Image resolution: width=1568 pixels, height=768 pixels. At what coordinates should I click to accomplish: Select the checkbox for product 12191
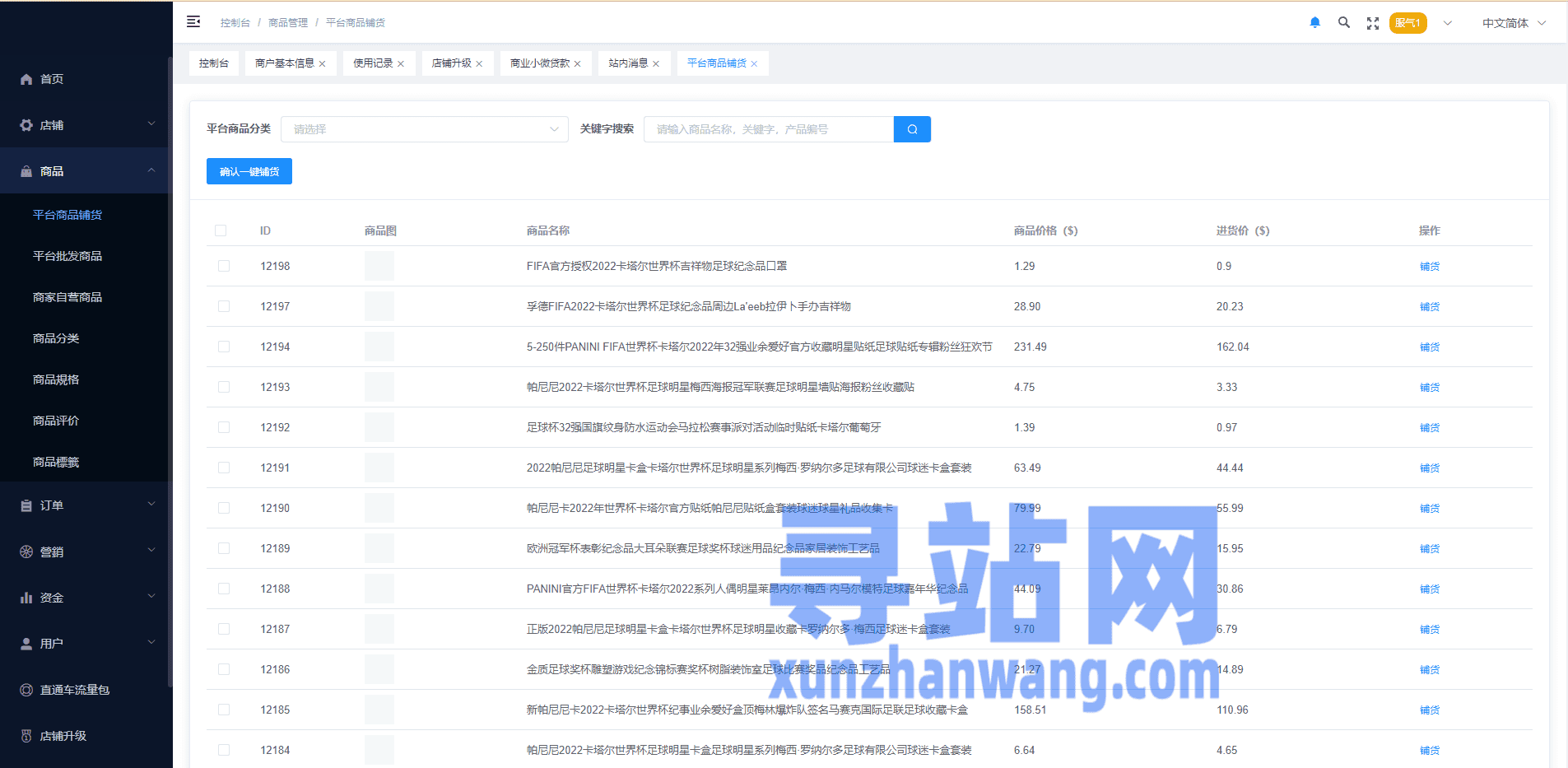coord(224,468)
